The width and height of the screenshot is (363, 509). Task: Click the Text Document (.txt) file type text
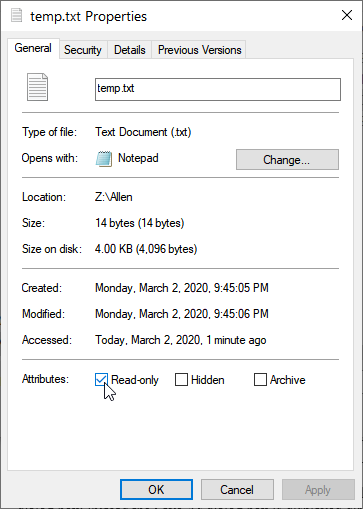point(143,132)
